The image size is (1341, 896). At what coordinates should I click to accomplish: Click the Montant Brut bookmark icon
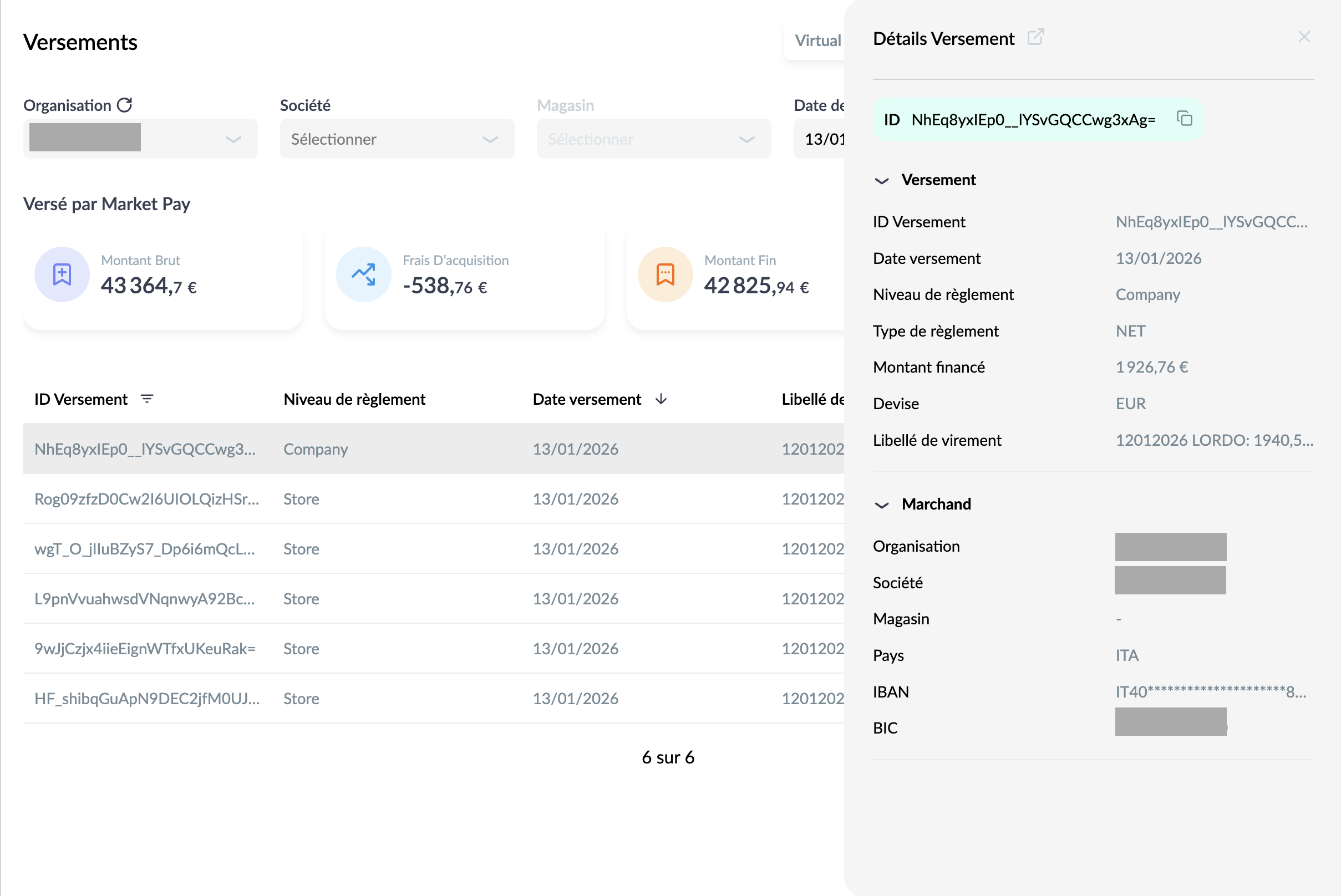[62, 274]
